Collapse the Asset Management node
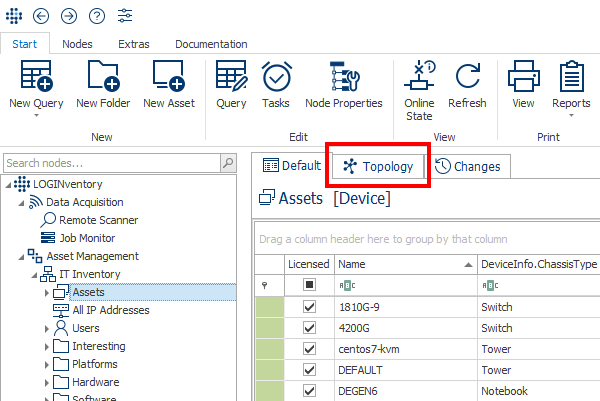 point(21,257)
